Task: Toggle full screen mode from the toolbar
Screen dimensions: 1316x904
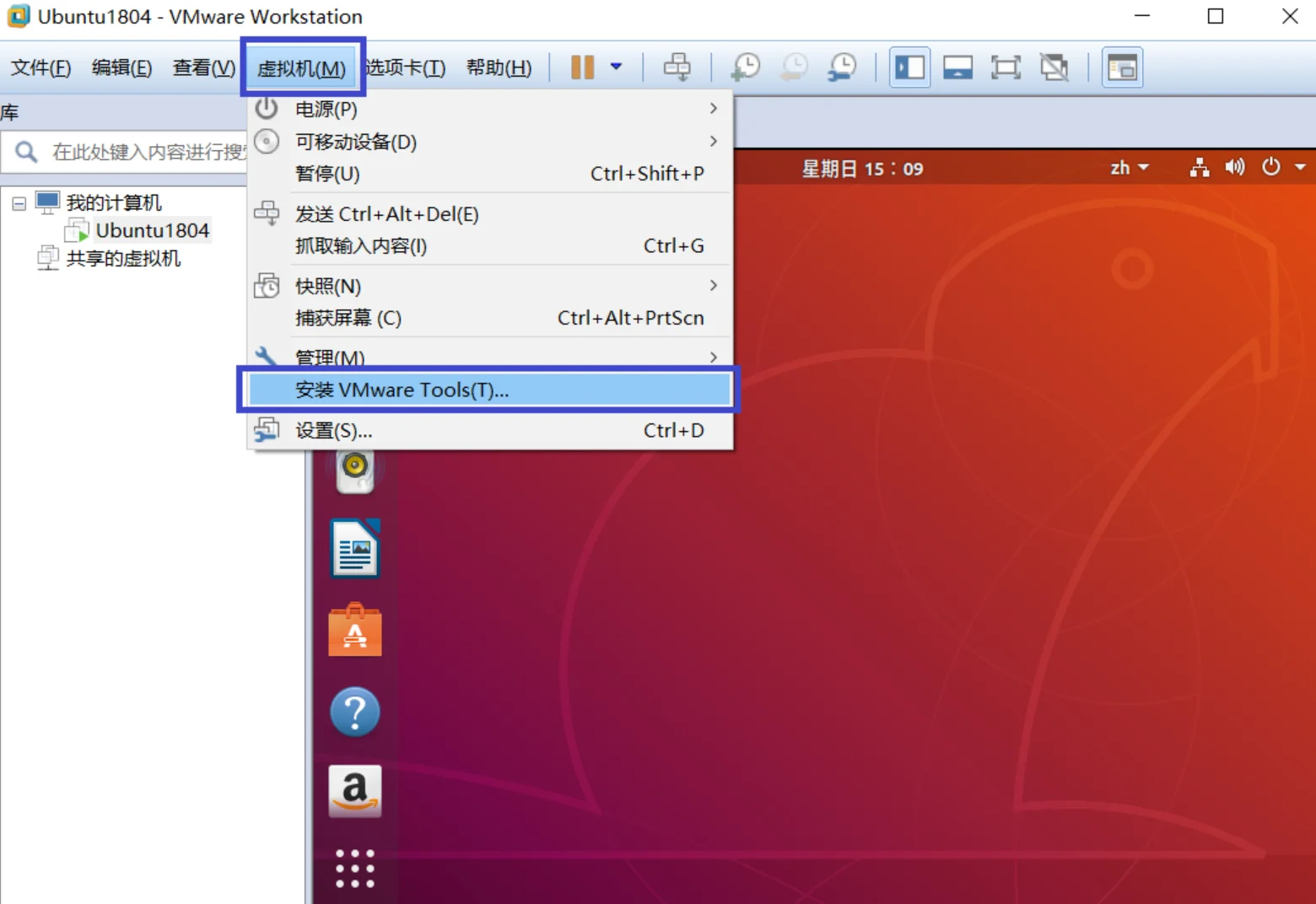Action: tap(1006, 67)
